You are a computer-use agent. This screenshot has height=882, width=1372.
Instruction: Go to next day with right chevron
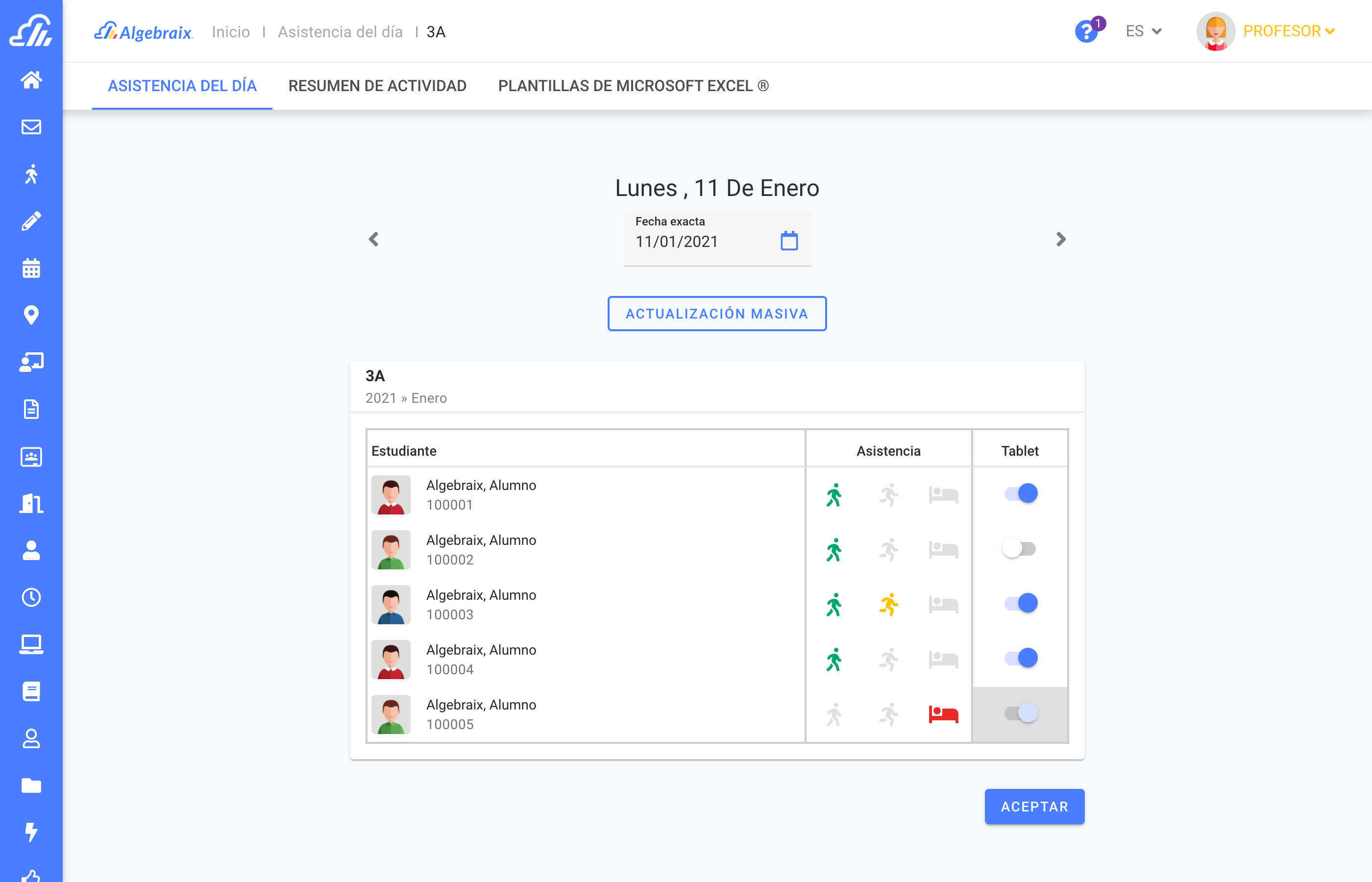click(x=1060, y=240)
